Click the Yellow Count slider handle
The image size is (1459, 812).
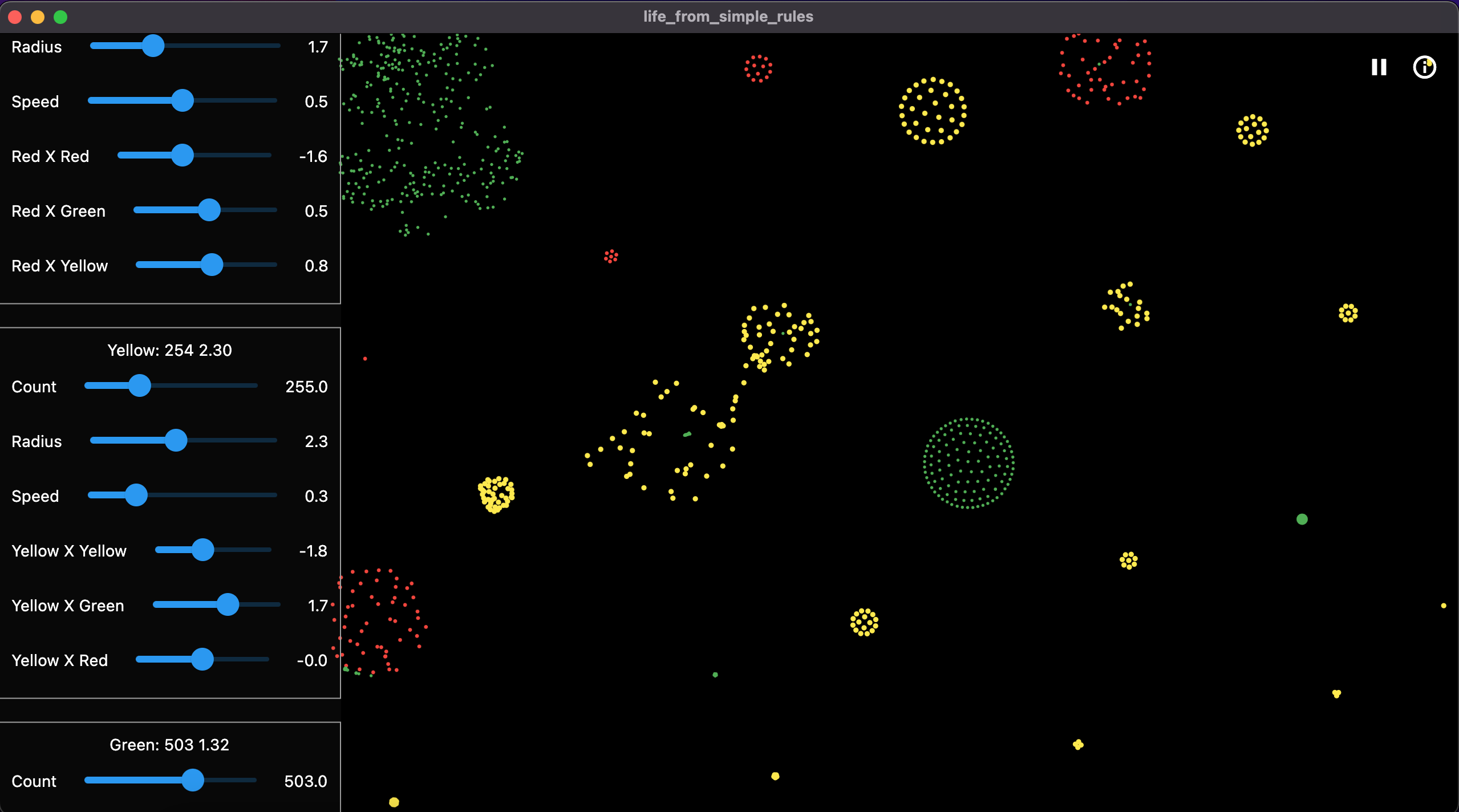pyautogui.click(x=140, y=385)
